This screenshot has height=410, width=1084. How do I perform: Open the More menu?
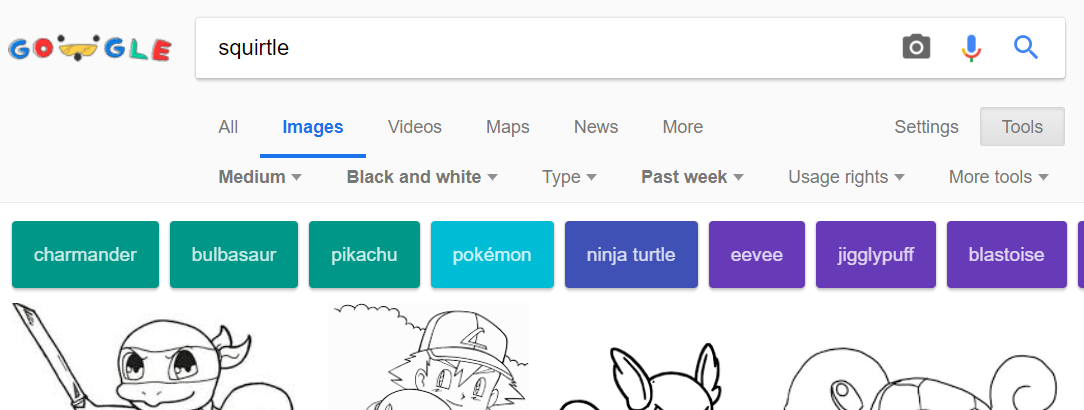click(682, 127)
